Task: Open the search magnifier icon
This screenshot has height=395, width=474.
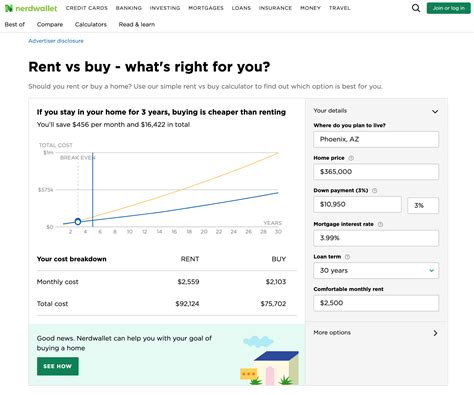Action: pos(416,8)
